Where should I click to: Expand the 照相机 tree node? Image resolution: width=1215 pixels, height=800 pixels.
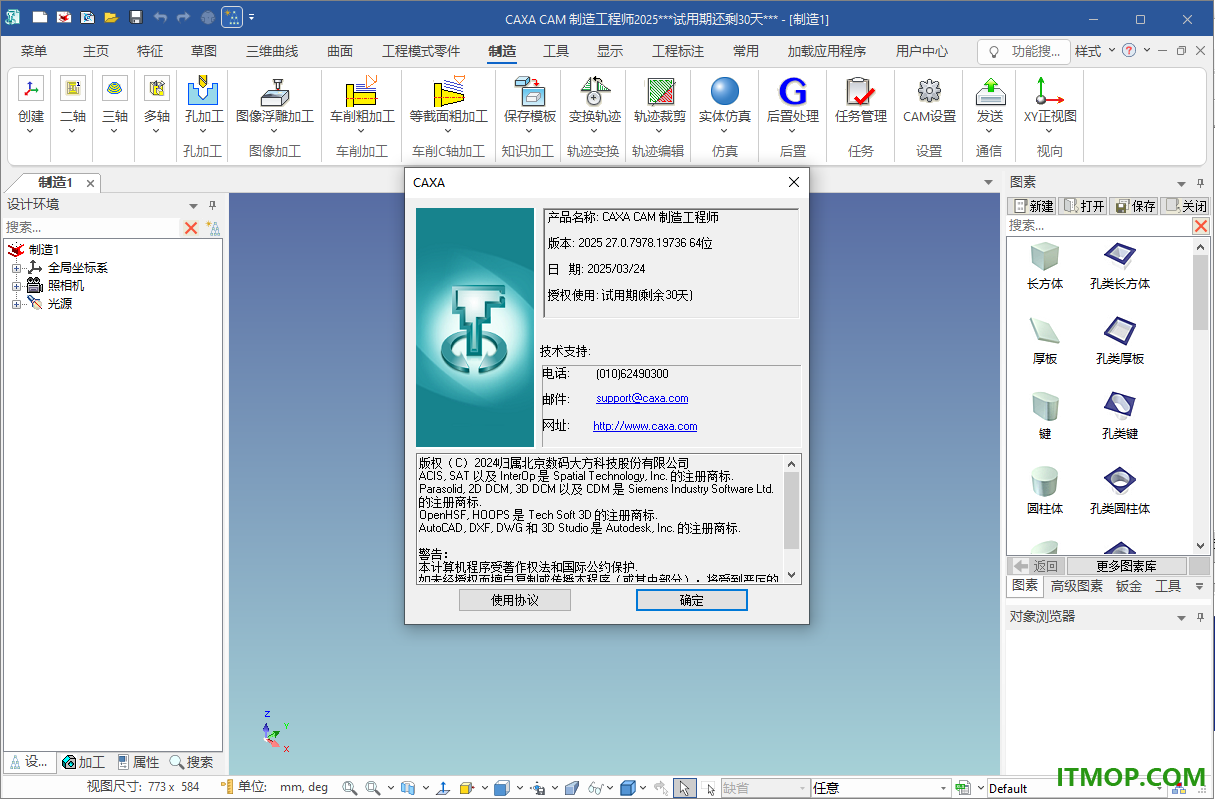pos(16,286)
